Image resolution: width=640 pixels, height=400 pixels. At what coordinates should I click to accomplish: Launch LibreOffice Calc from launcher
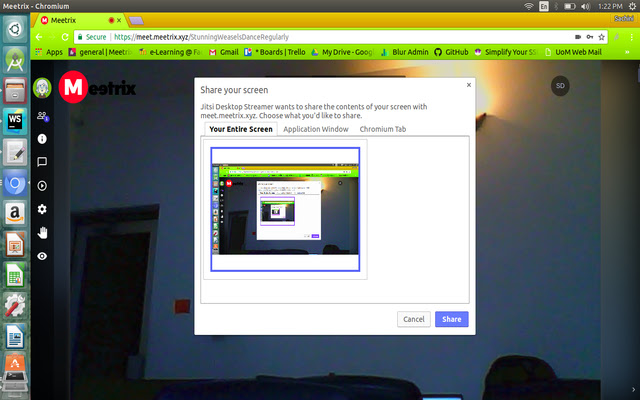point(15,275)
